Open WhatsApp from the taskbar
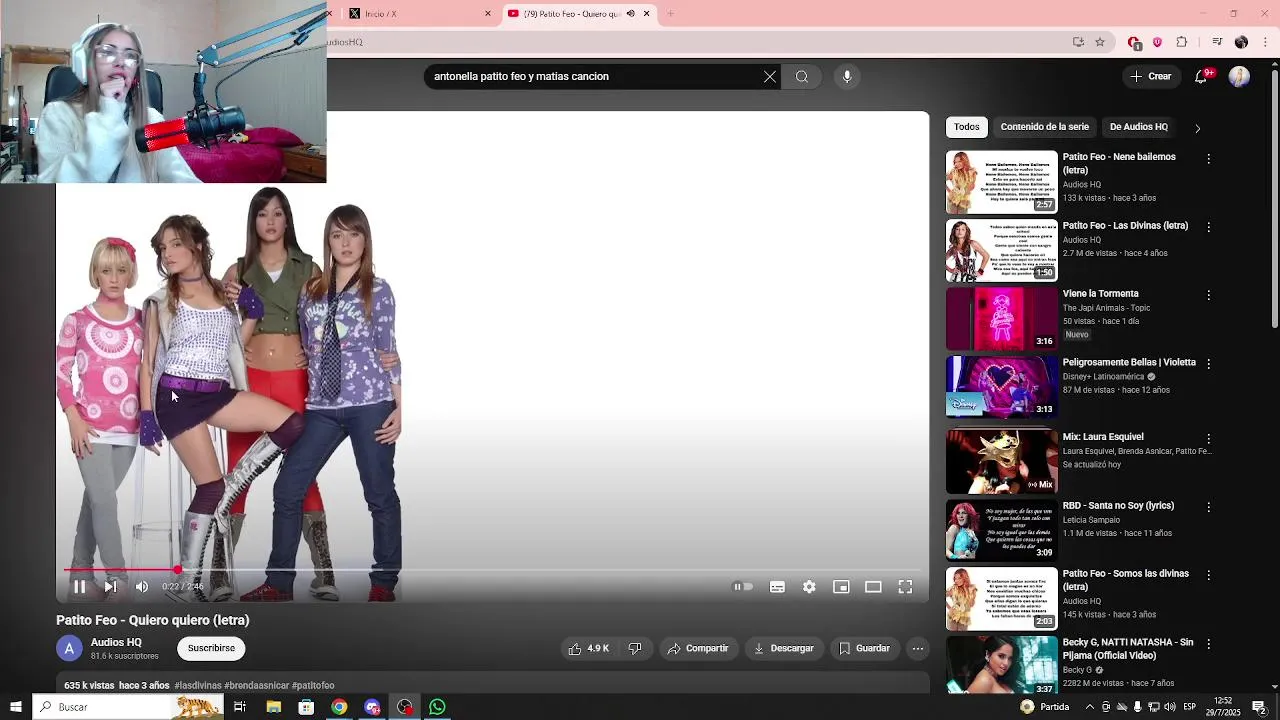 [x=437, y=707]
